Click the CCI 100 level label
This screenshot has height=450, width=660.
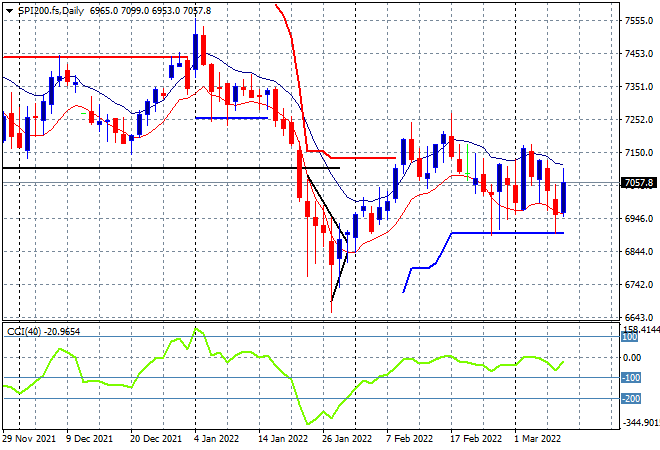[632, 337]
